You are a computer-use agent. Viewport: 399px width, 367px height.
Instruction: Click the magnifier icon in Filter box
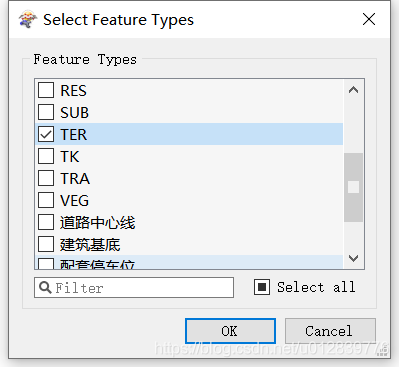coord(45,287)
